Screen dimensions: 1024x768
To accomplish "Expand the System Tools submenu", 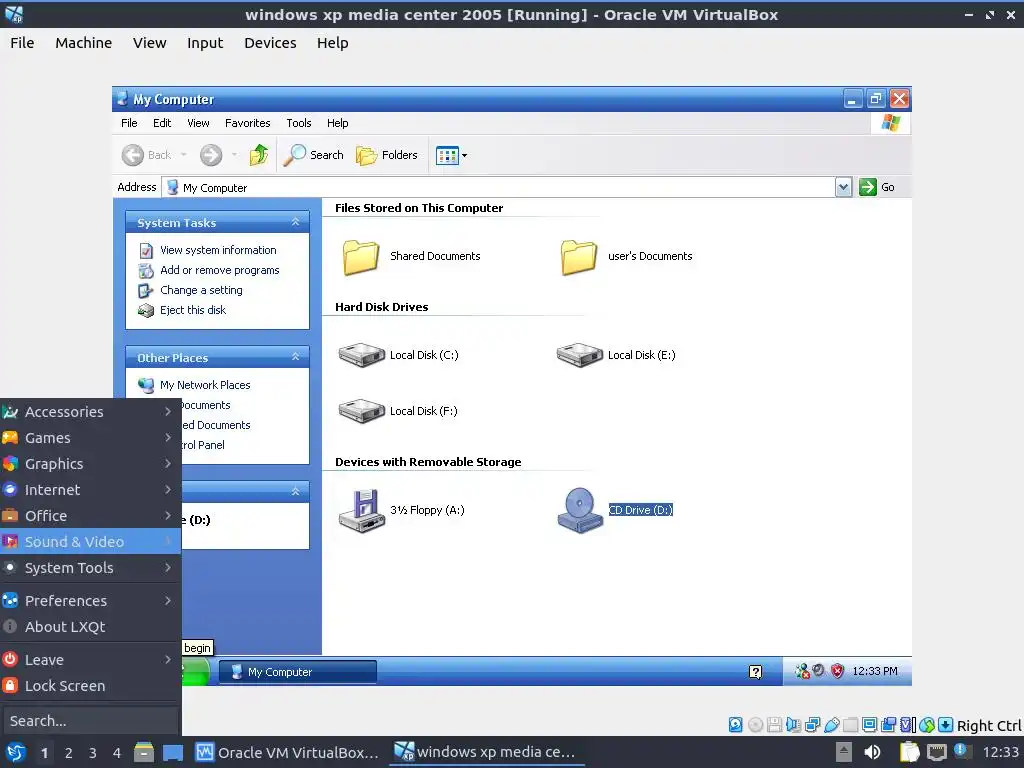I will [x=90, y=568].
